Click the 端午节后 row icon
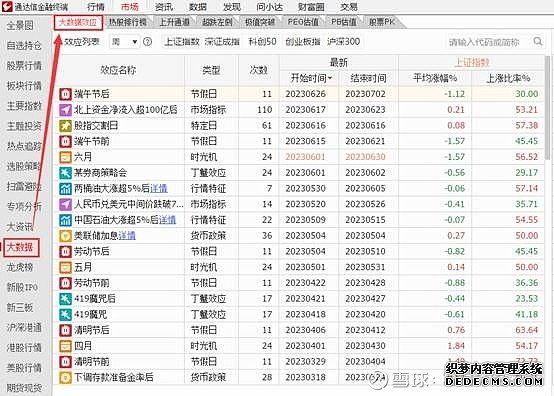554x396 pixels. pyautogui.click(x=65, y=94)
